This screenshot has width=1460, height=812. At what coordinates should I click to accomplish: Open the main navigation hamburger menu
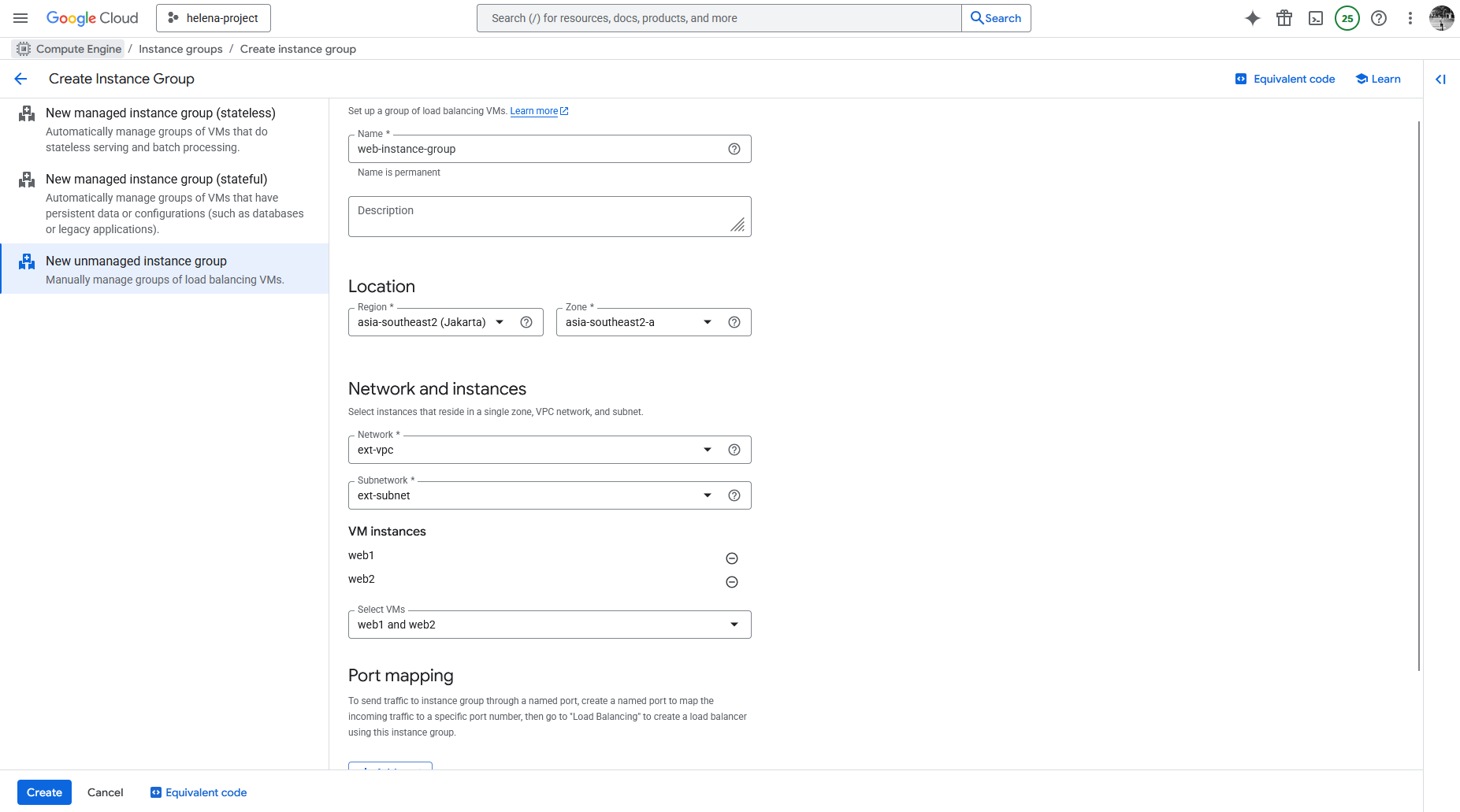[20, 18]
